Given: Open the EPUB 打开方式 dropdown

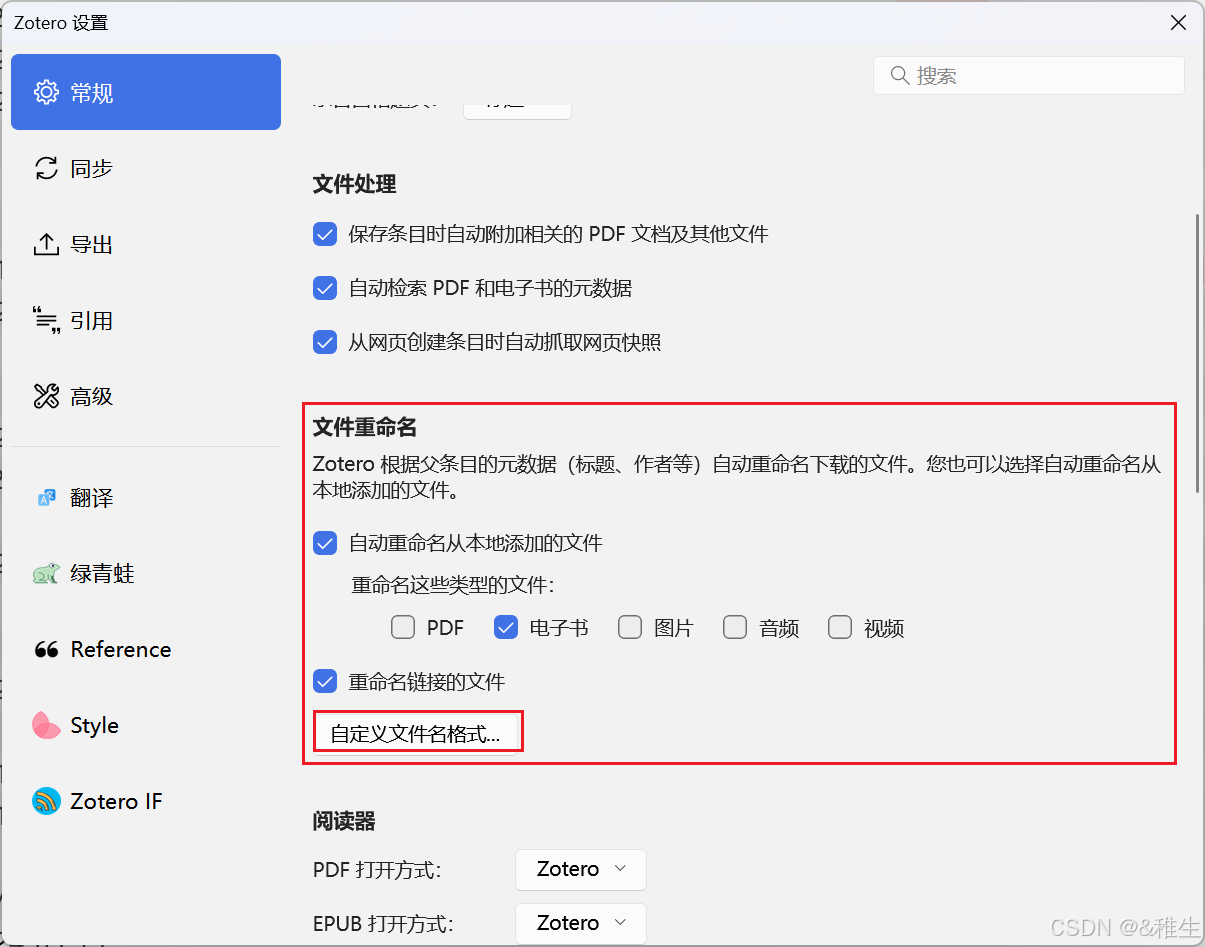Looking at the screenshot, I should click(x=581, y=923).
